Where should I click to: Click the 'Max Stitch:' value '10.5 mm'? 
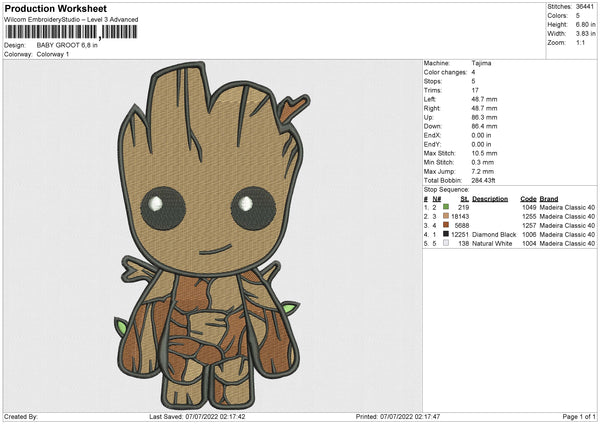point(484,153)
